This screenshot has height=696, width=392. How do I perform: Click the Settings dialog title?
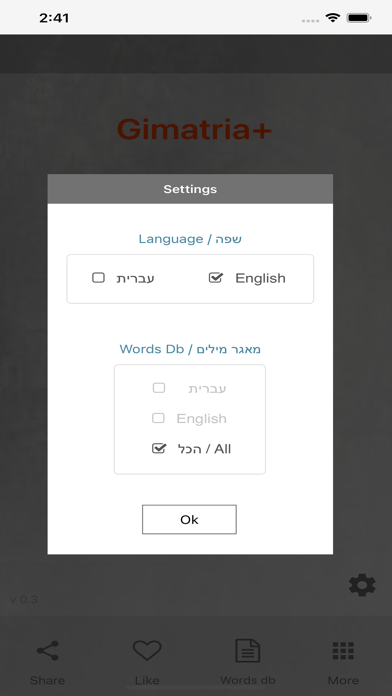190,189
